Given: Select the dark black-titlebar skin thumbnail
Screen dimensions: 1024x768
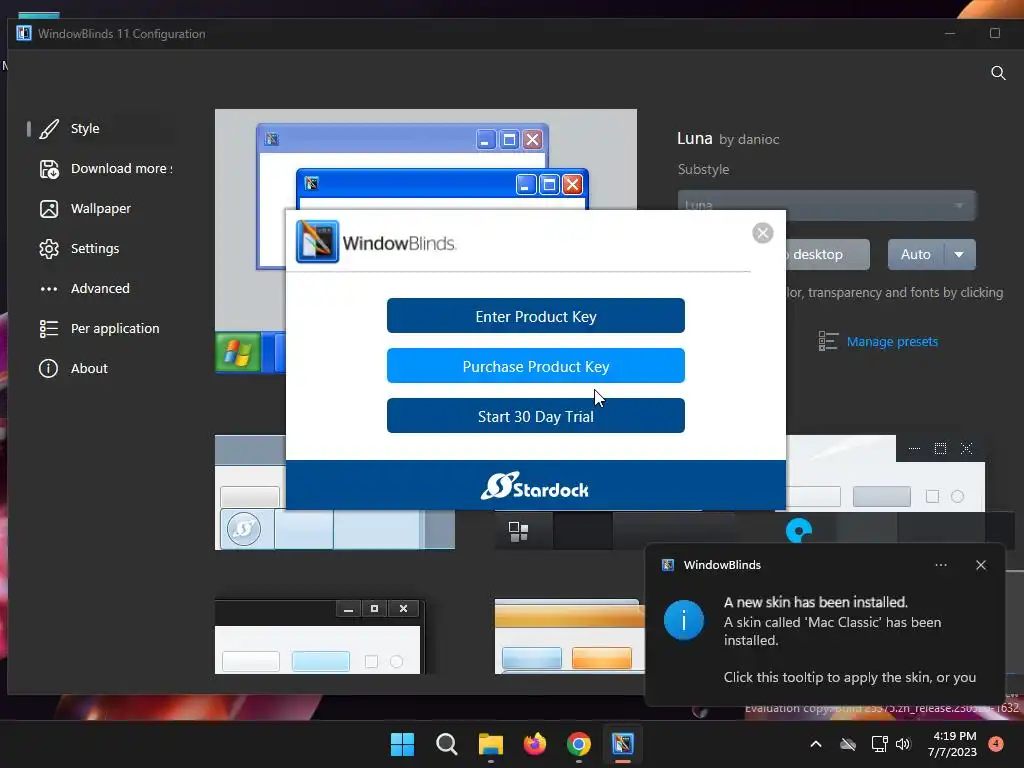Looking at the screenshot, I should click(320, 637).
